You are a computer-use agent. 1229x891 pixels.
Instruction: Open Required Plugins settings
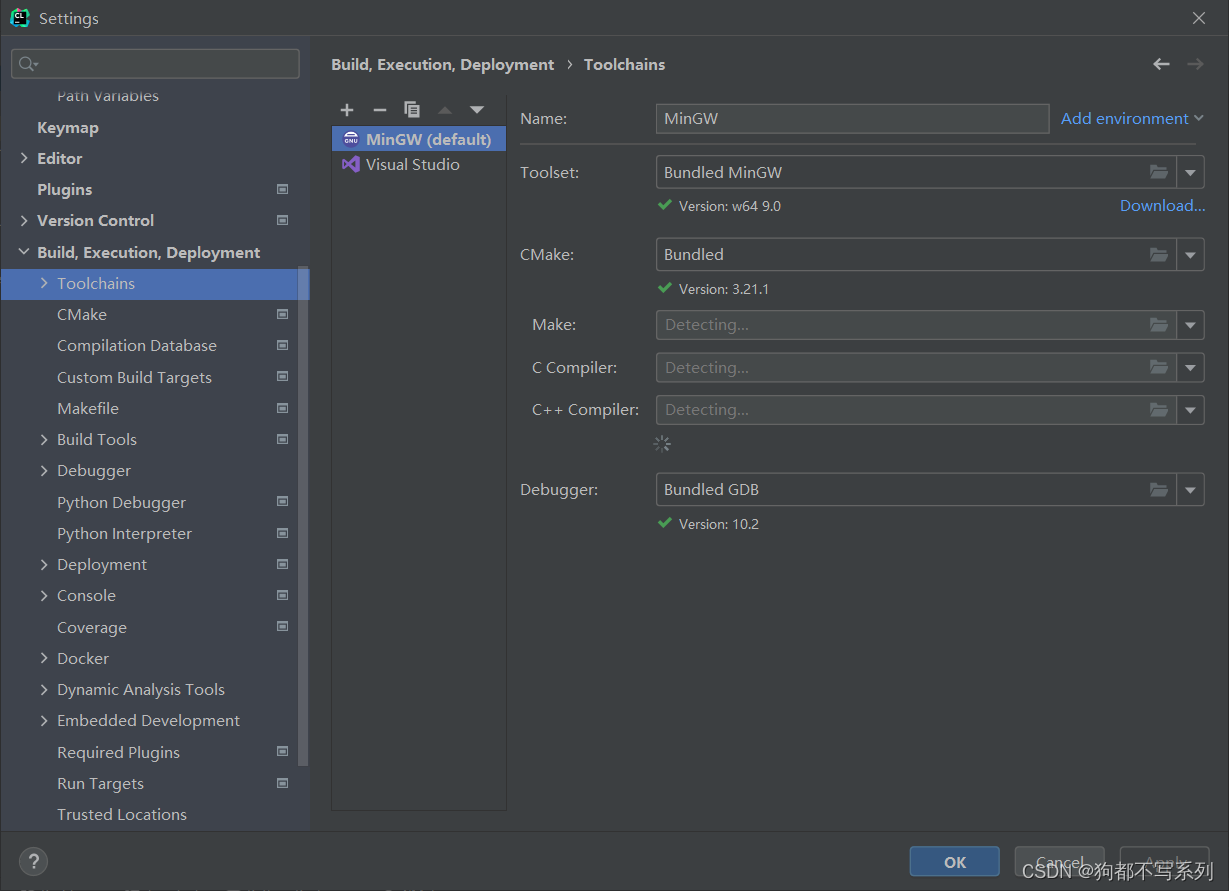coord(118,752)
